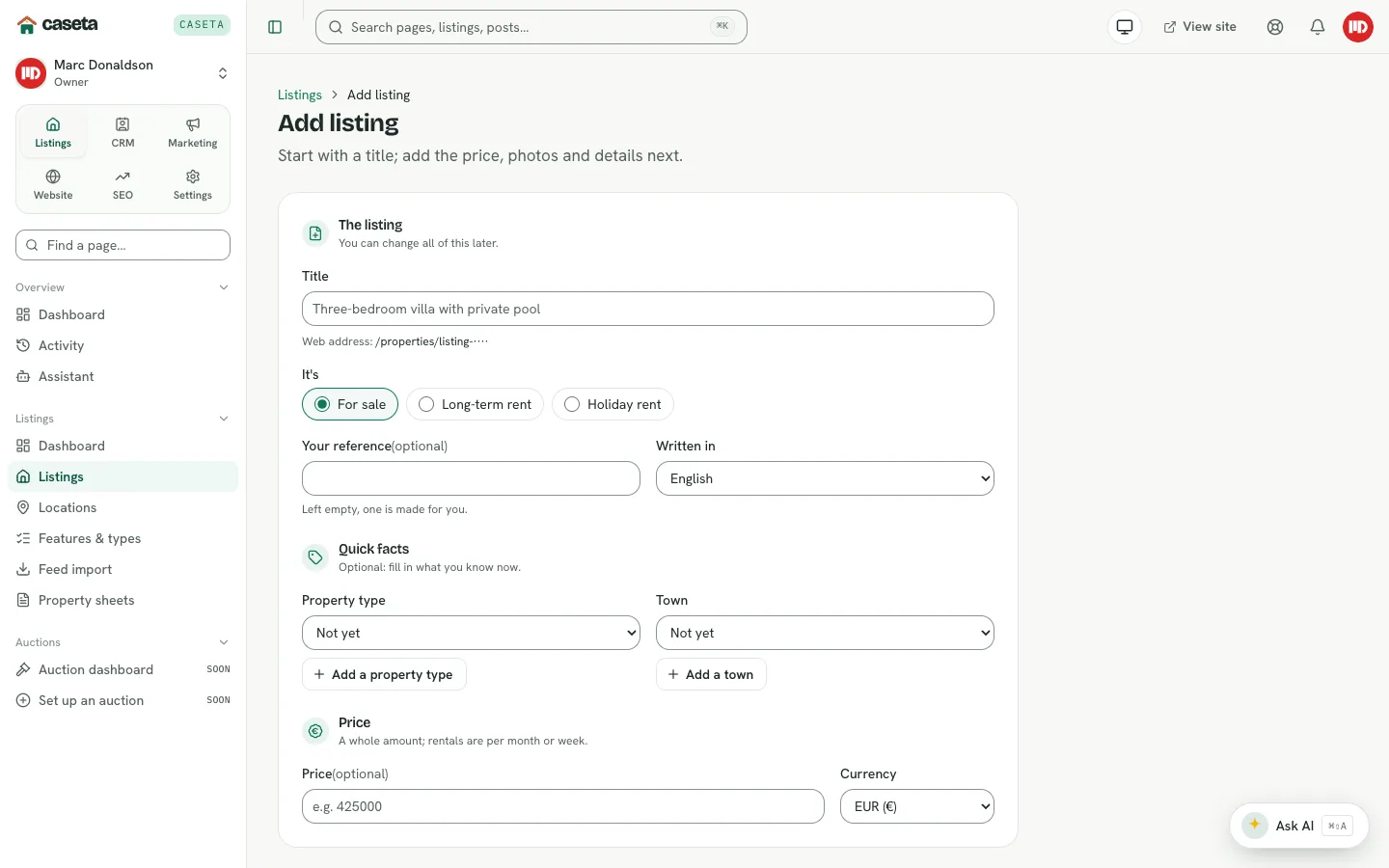The image size is (1389, 868).
Task: Open Property sheets in the sidebar
Action: [x=123, y=600]
